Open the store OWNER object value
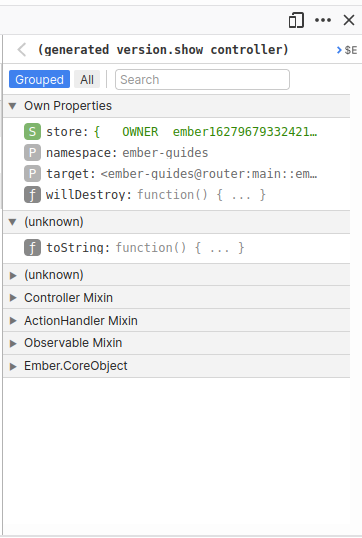This screenshot has height=538, width=362. (205, 132)
